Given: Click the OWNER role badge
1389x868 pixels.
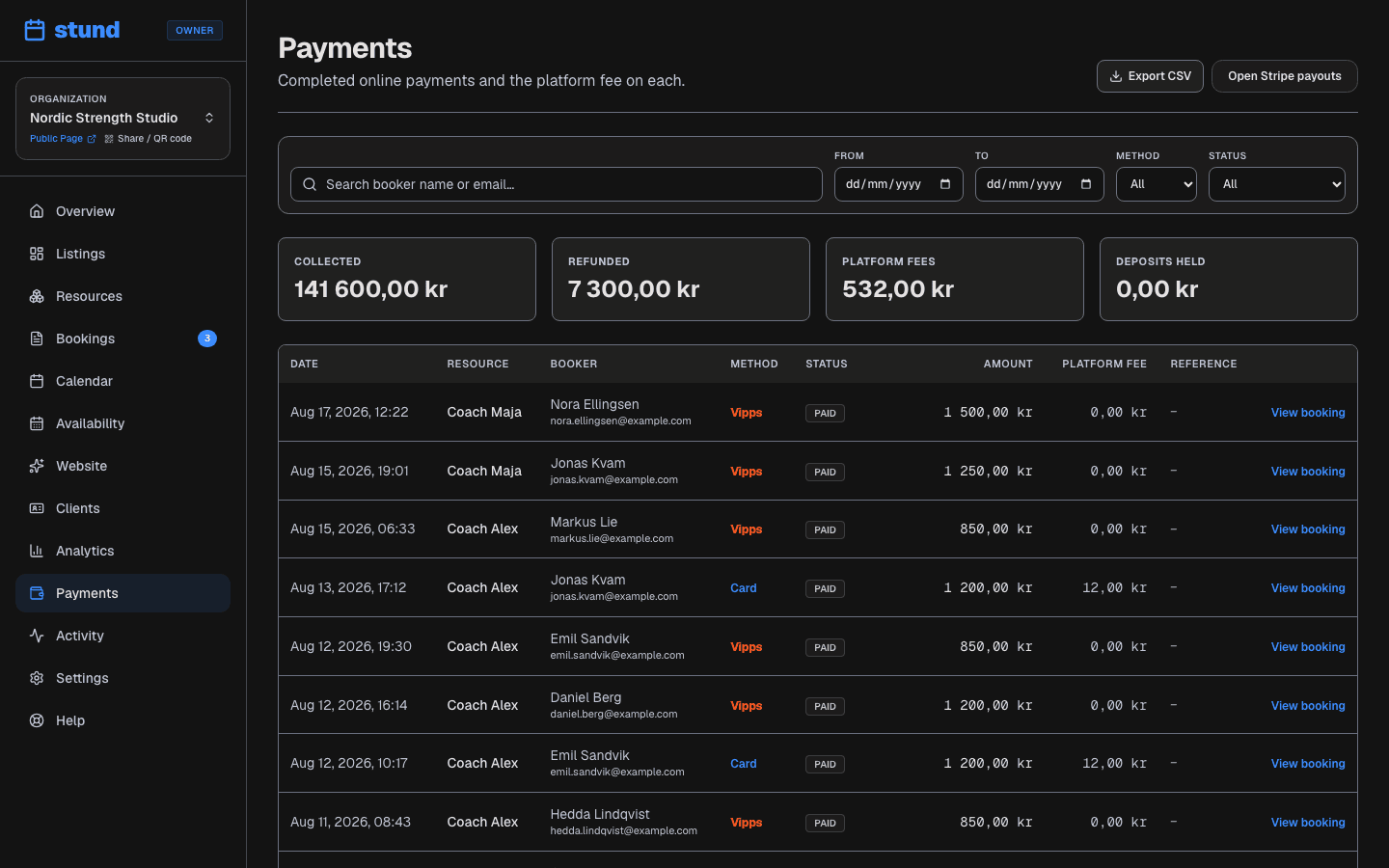Looking at the screenshot, I should [195, 31].
